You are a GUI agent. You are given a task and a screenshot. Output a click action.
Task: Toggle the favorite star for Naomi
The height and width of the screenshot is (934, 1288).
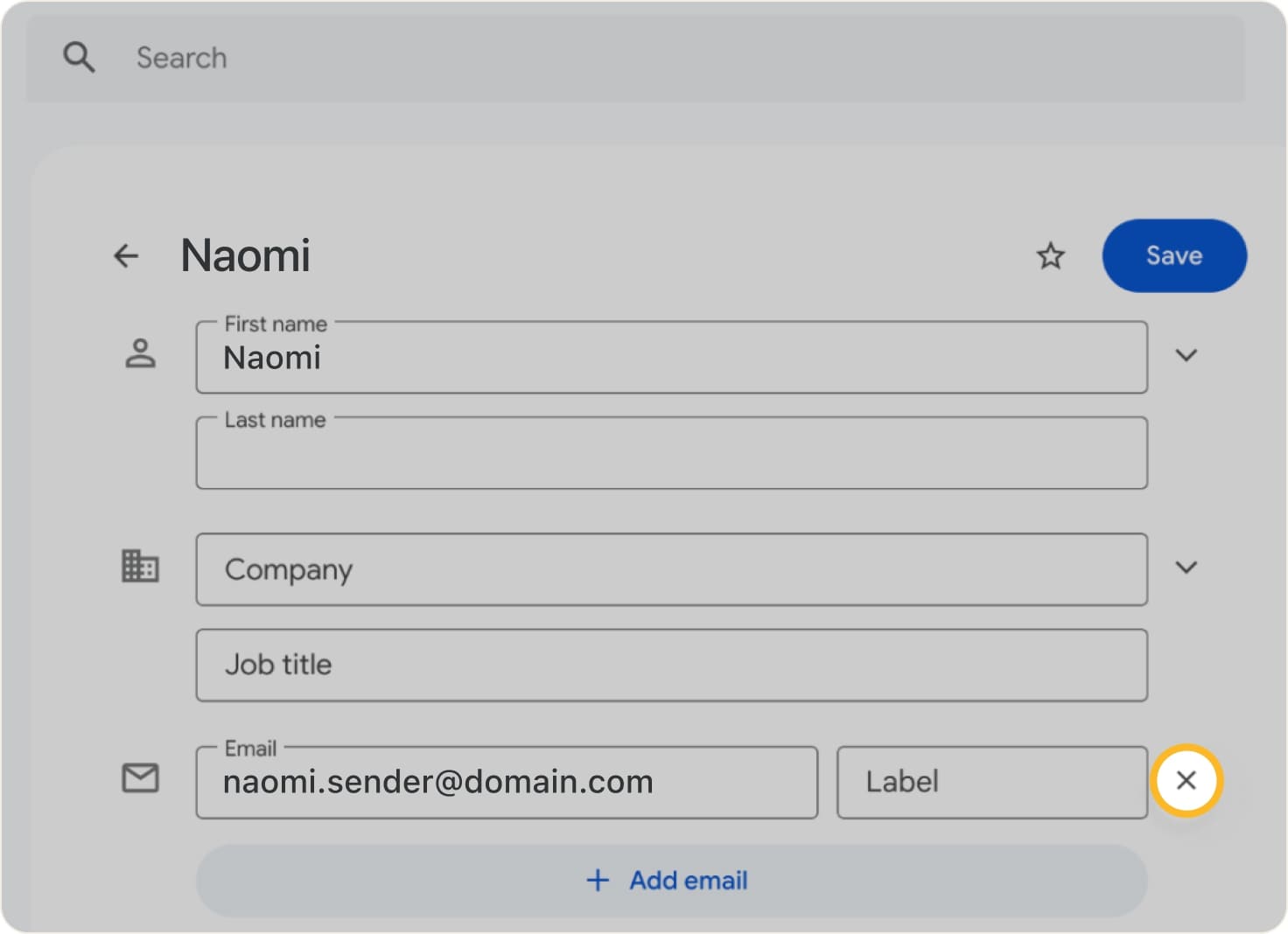tap(1049, 255)
